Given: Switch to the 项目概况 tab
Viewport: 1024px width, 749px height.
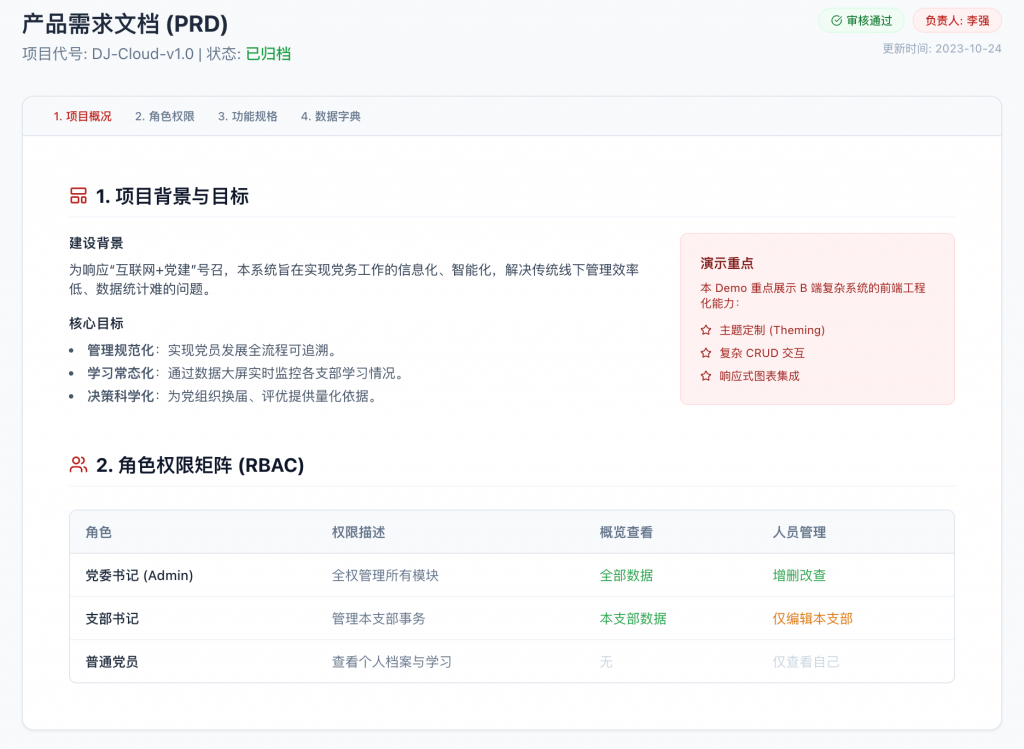Looking at the screenshot, I should 82,116.
